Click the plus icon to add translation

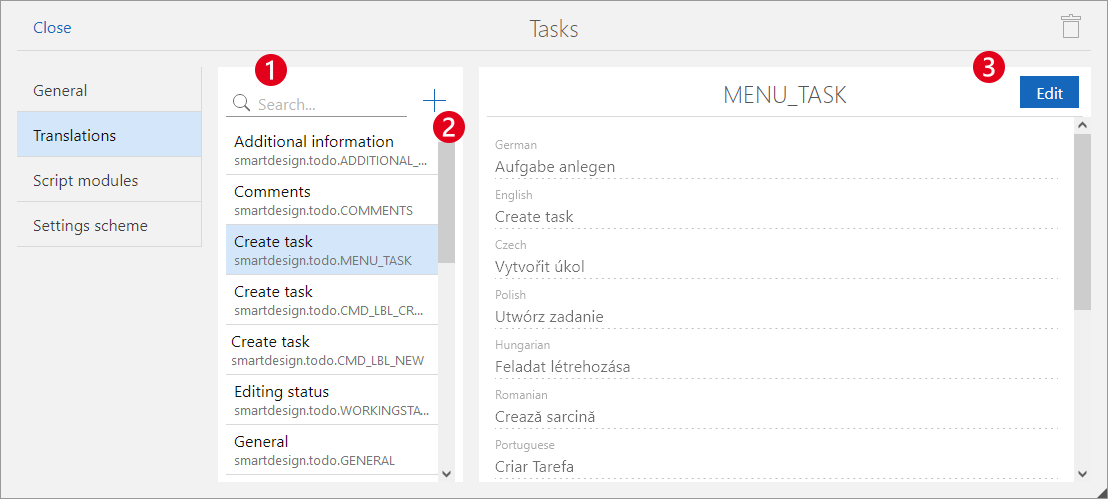pos(434,100)
